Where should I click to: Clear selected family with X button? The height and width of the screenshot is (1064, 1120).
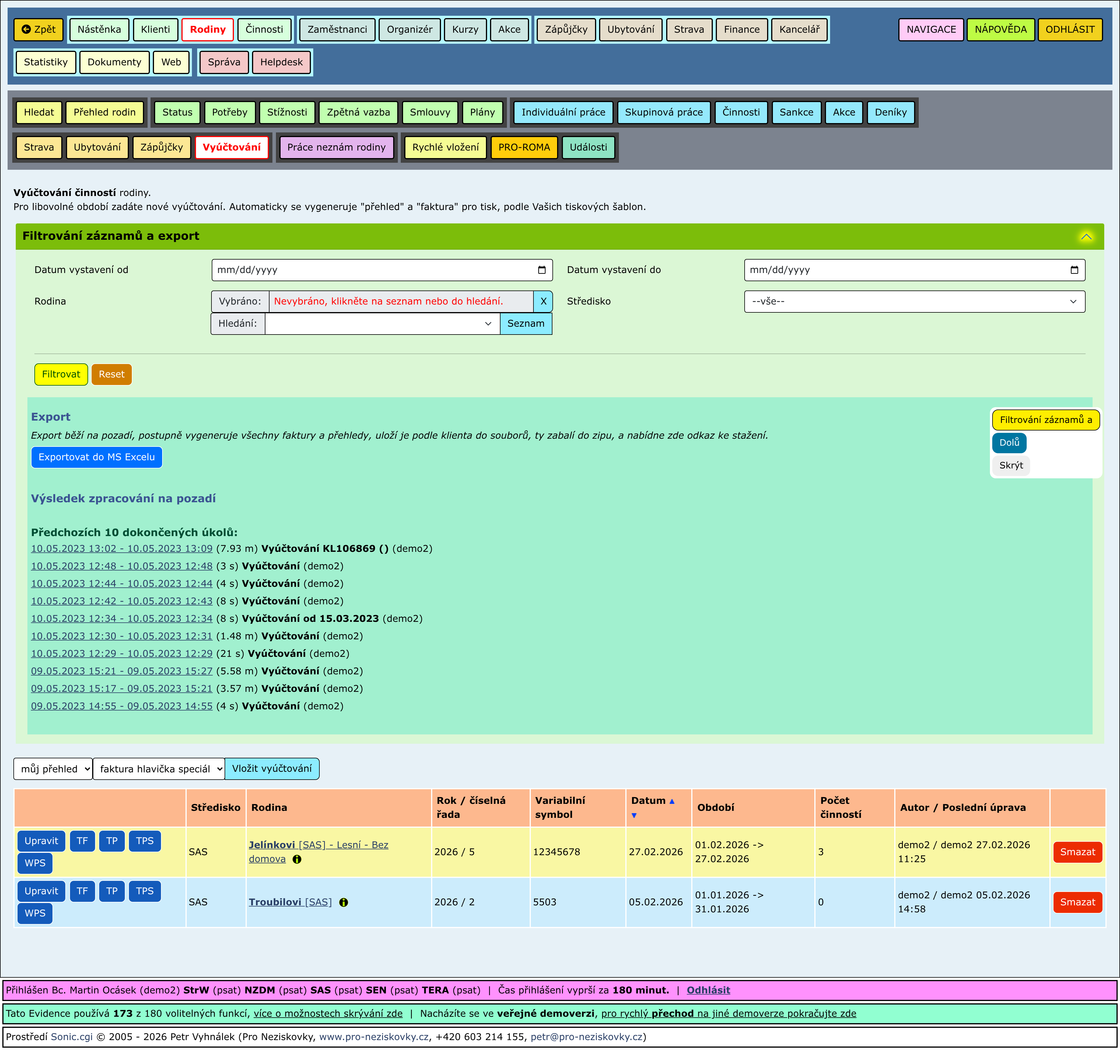(x=543, y=302)
